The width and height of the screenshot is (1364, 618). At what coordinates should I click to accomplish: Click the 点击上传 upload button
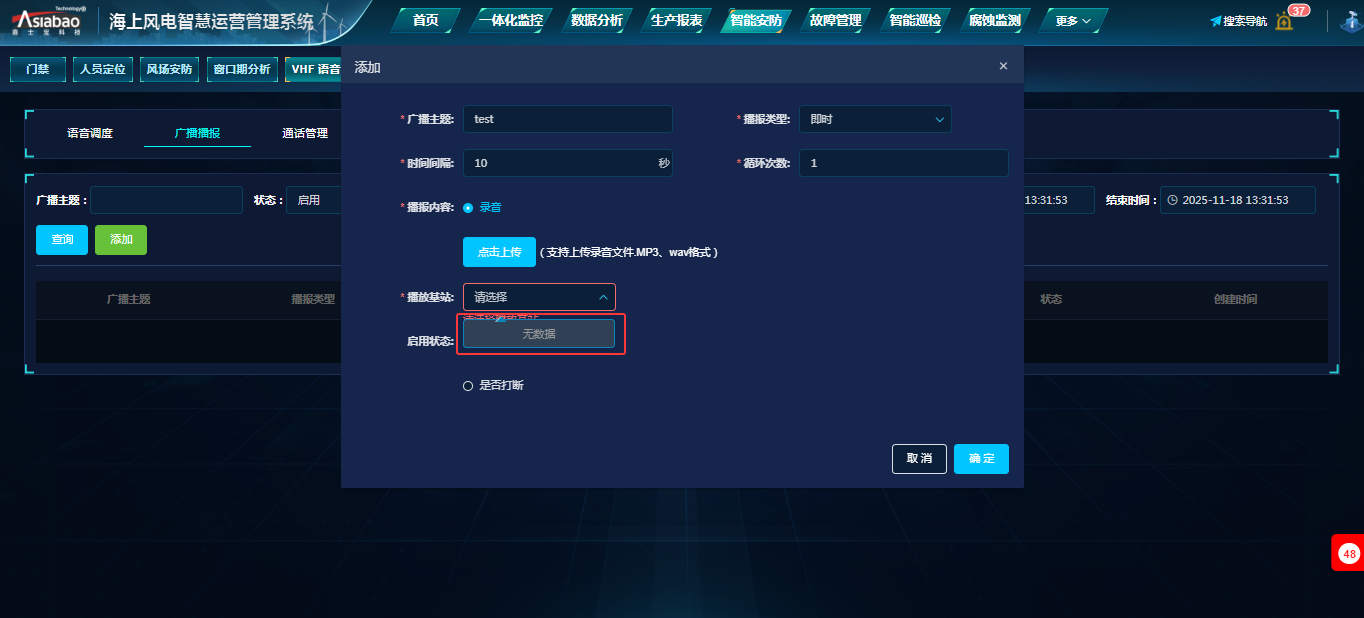click(499, 252)
